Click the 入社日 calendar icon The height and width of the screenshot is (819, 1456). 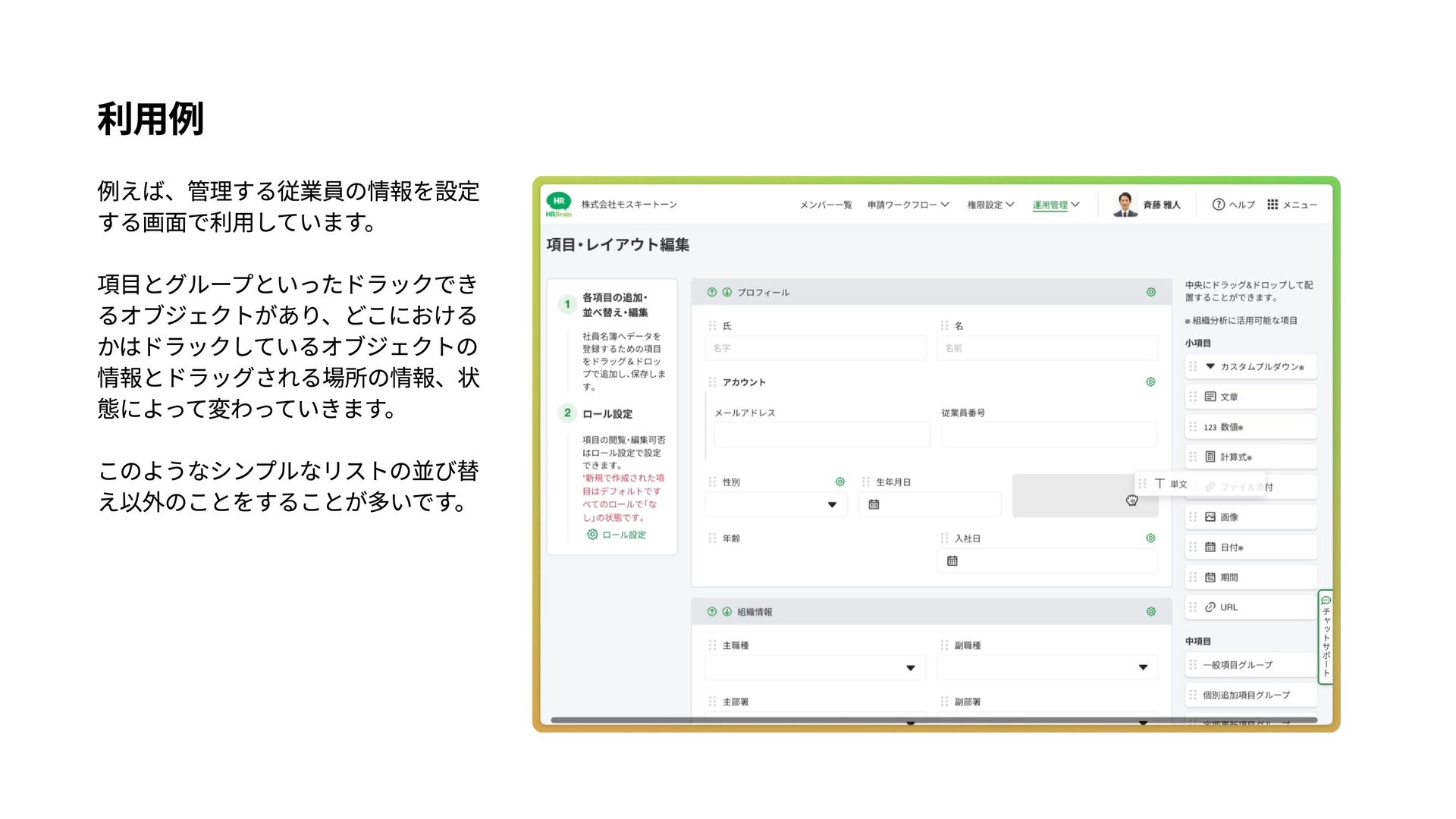952,561
